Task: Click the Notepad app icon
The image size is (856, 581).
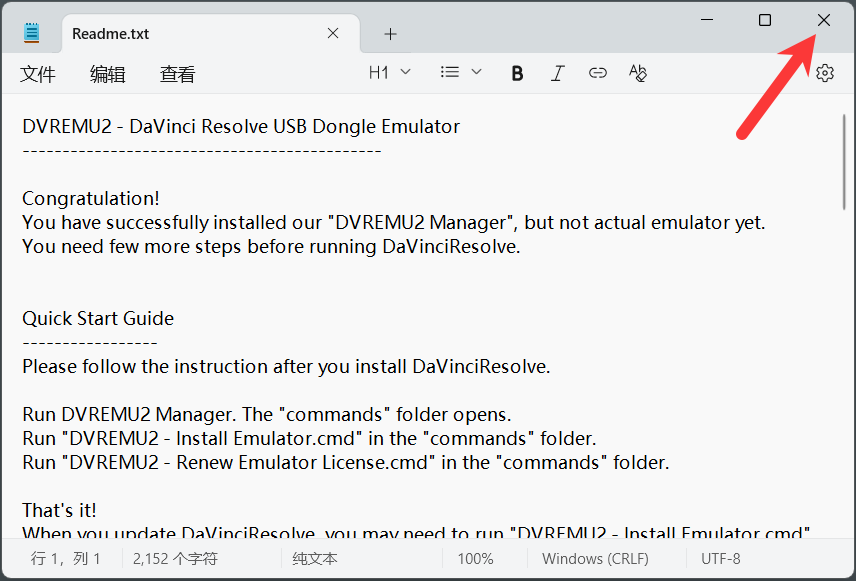Action: (32, 33)
